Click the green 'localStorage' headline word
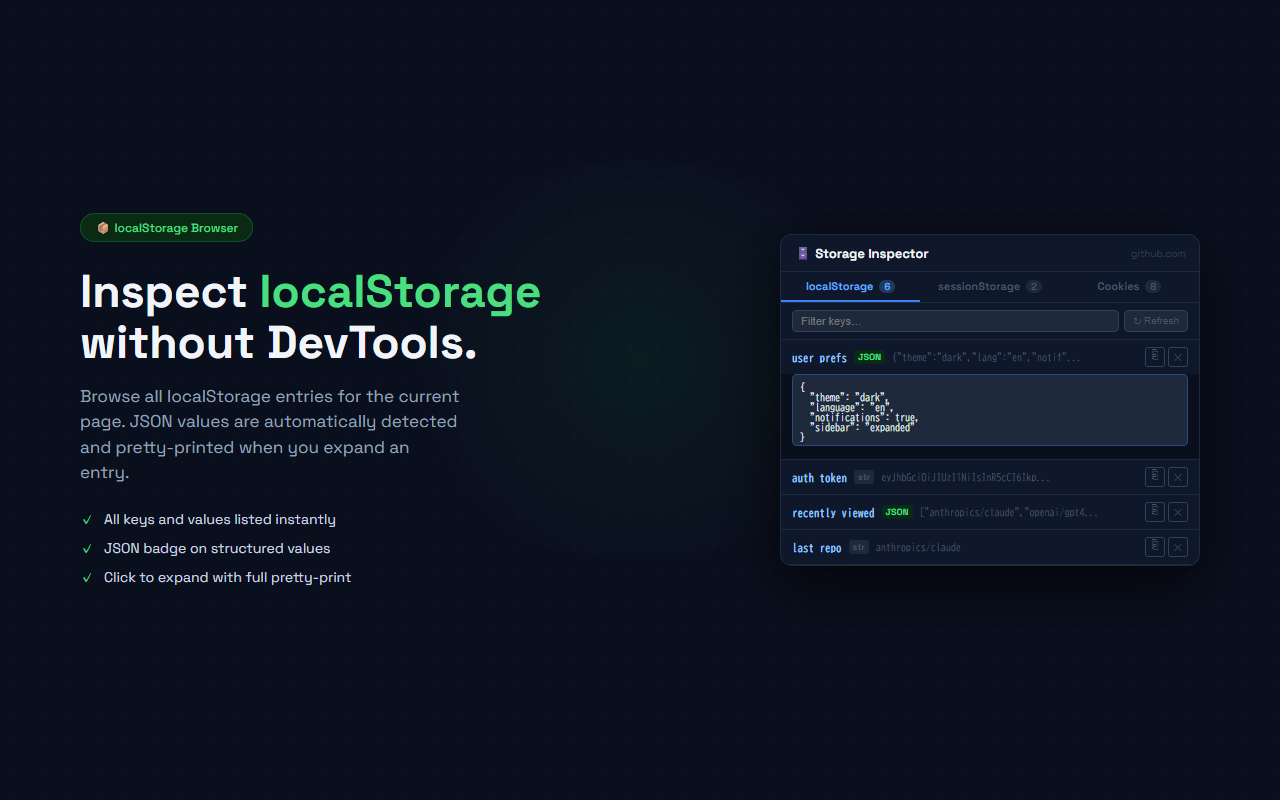Screen dimensions: 1280x800 (x=400, y=292)
